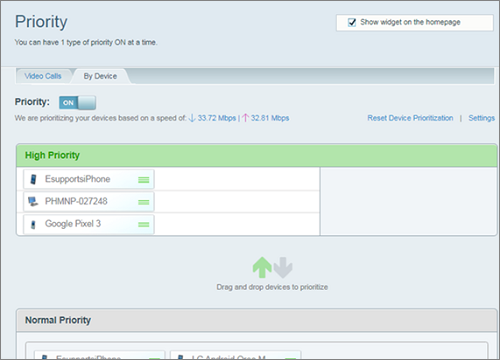Click 'You can have 1 type of priority' text

coord(86,42)
